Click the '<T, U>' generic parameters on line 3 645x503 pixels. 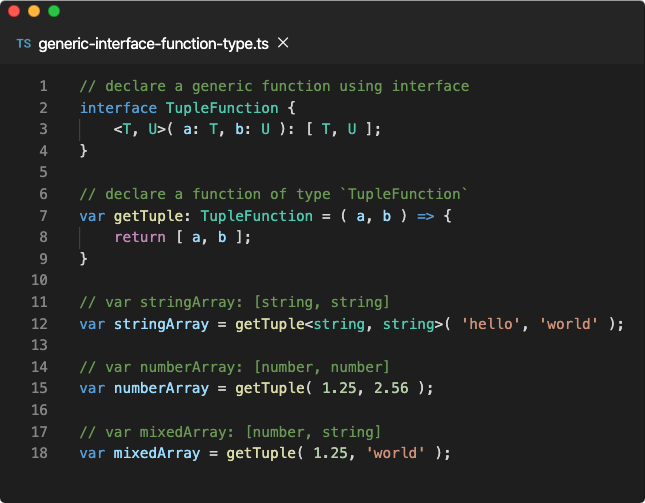pos(139,129)
